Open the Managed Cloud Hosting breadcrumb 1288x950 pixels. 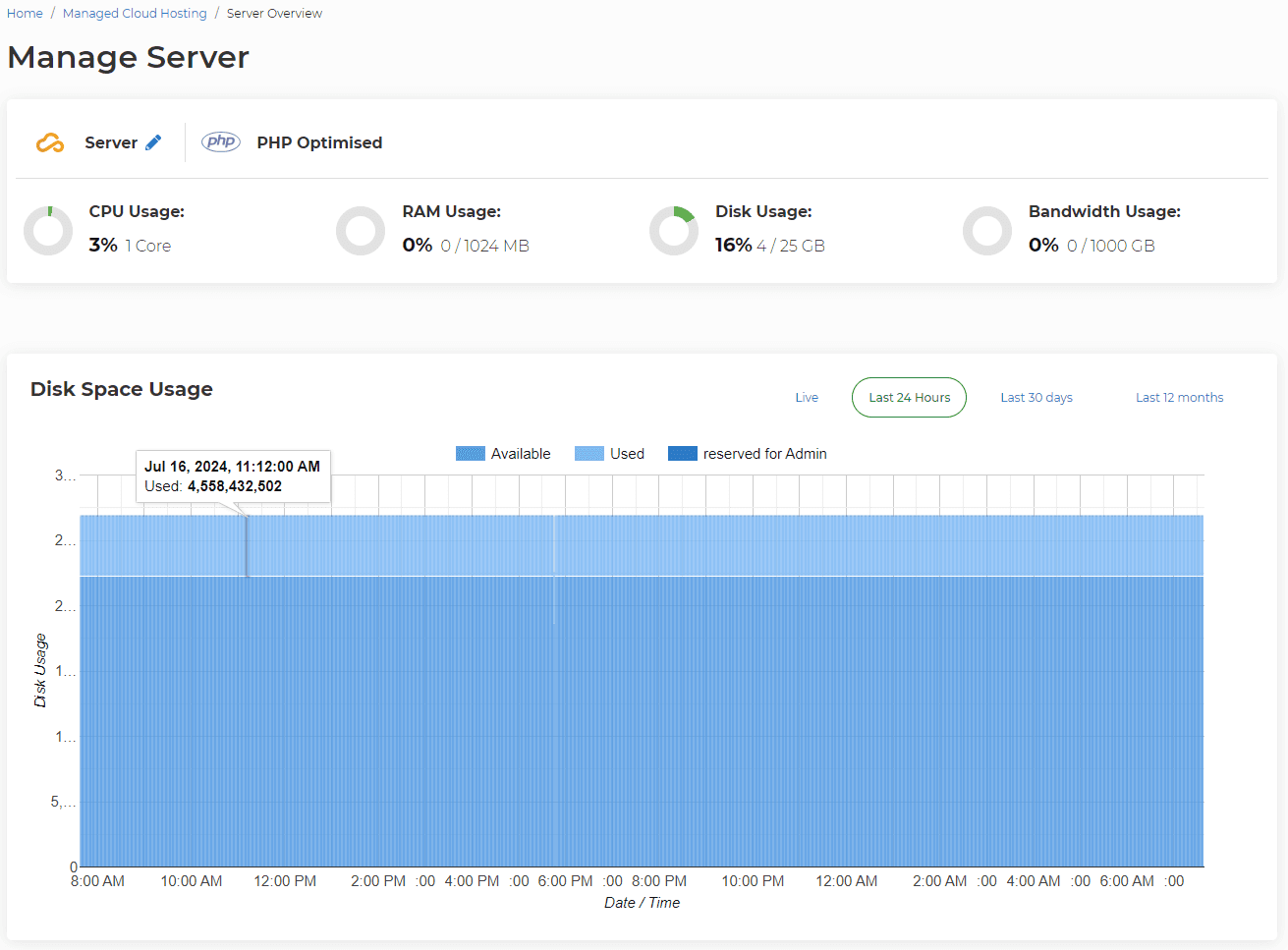click(135, 13)
